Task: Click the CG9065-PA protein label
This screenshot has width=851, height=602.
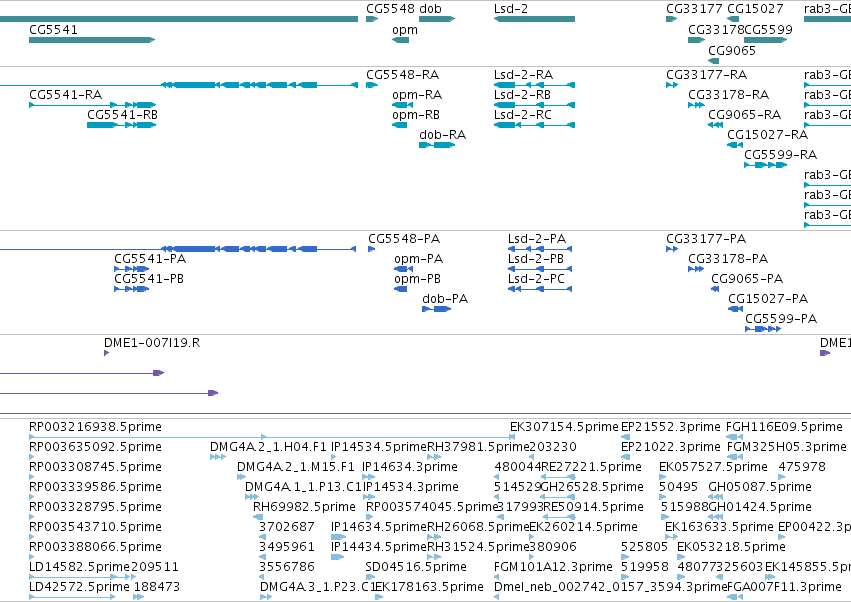Action: (x=747, y=279)
